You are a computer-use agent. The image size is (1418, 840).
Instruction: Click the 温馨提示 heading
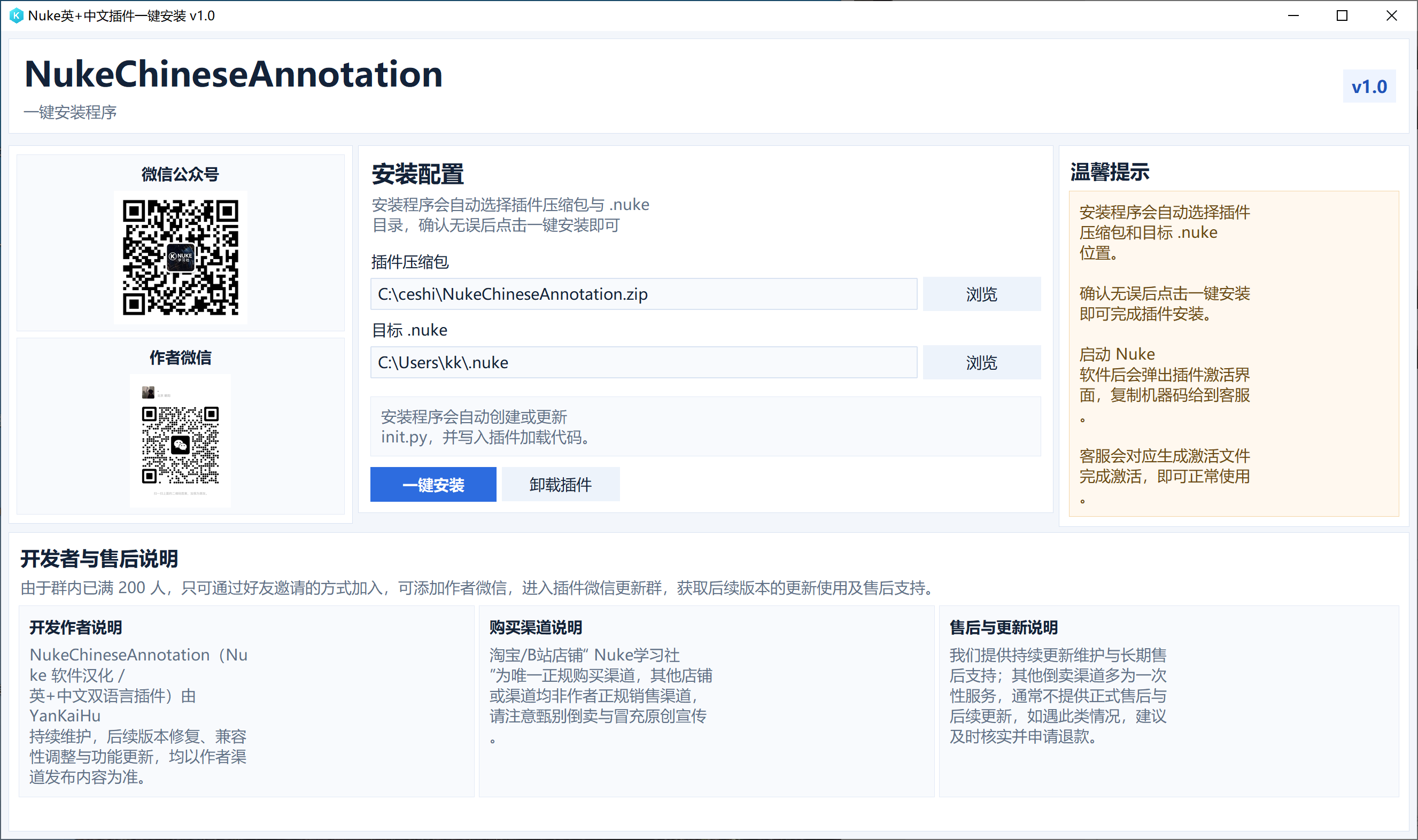pos(1110,172)
